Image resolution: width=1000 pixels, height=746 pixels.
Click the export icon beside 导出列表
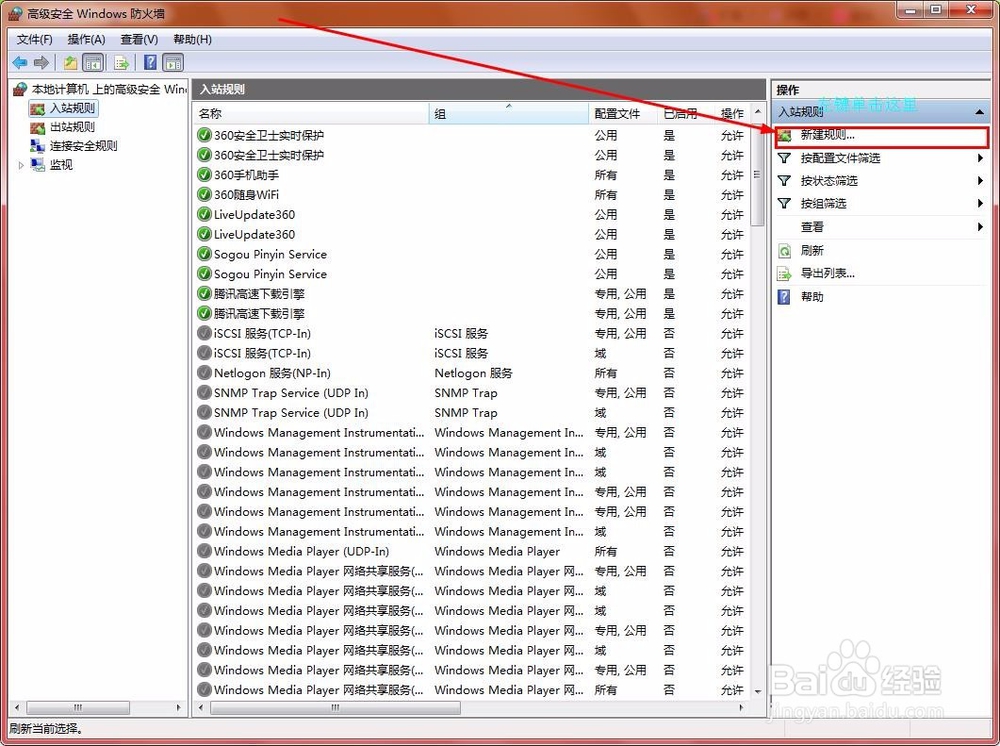784,274
